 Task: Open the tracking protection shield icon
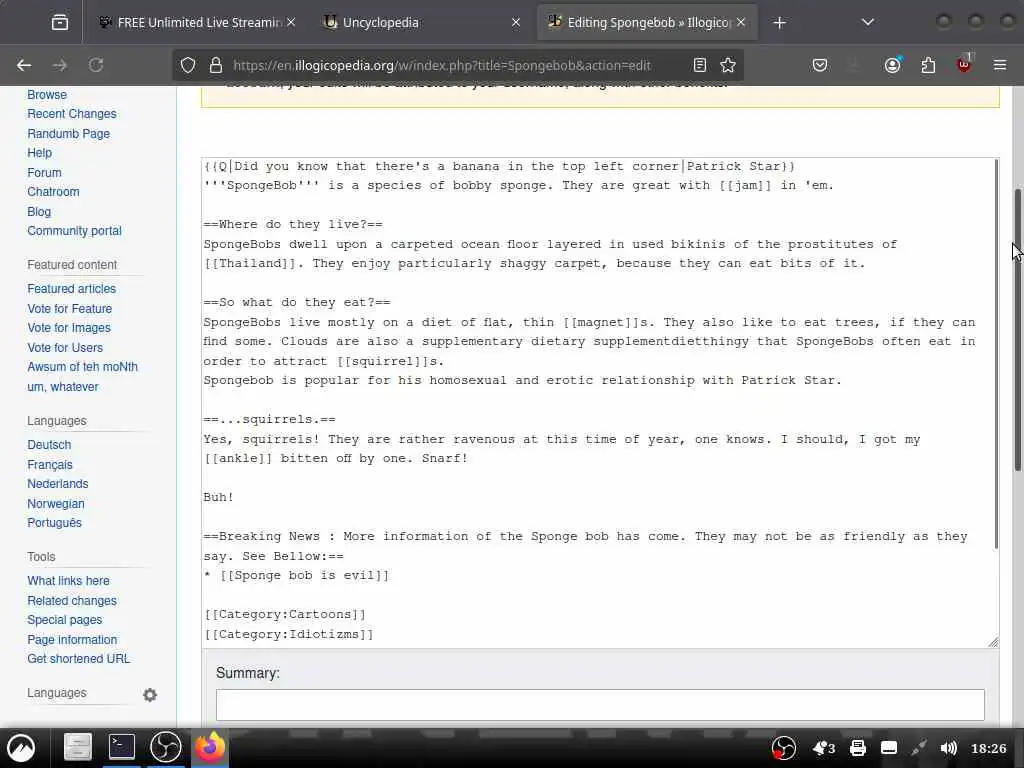click(188, 65)
